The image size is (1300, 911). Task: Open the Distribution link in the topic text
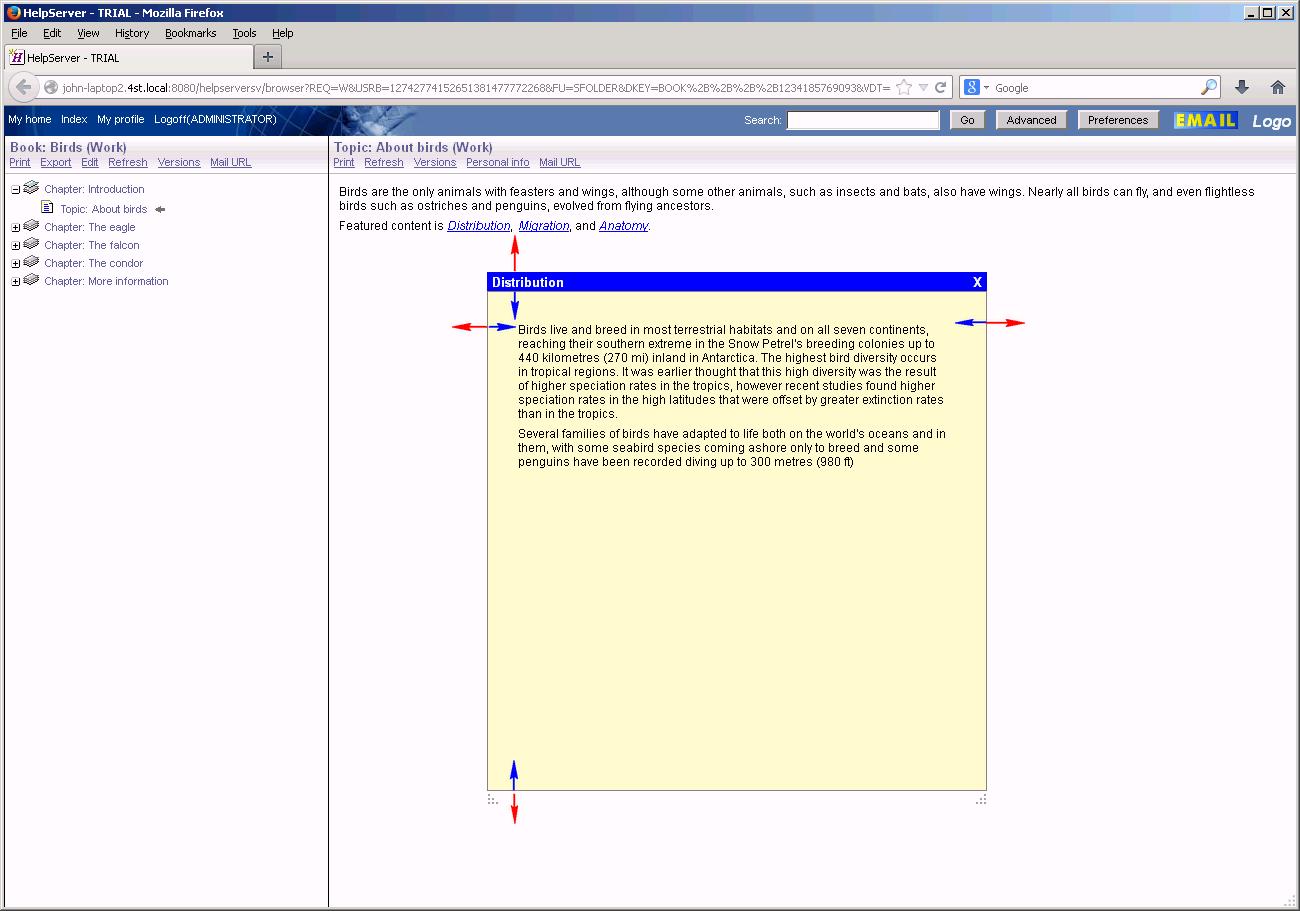(x=478, y=225)
